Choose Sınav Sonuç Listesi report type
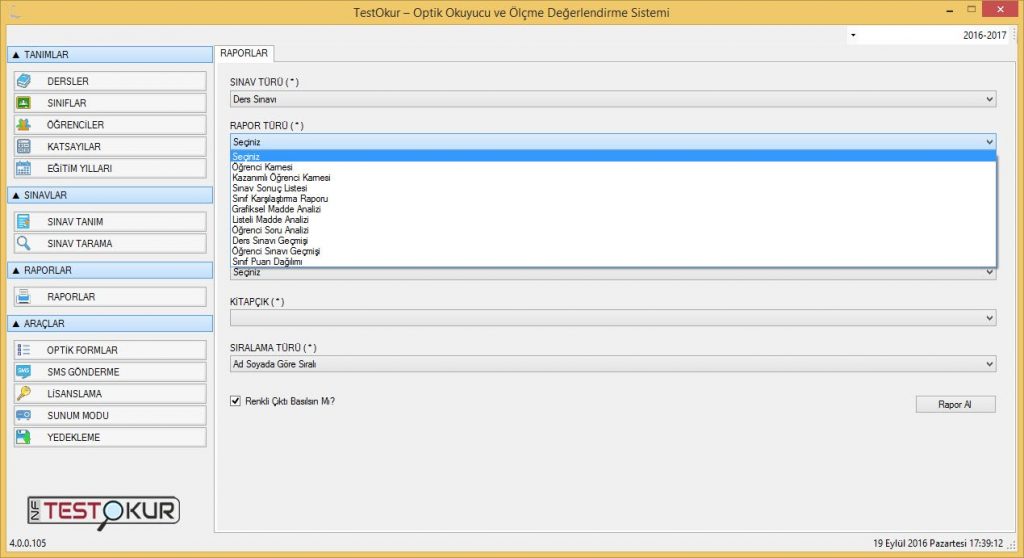Image resolution: width=1024 pixels, height=558 pixels. [x=613, y=188]
